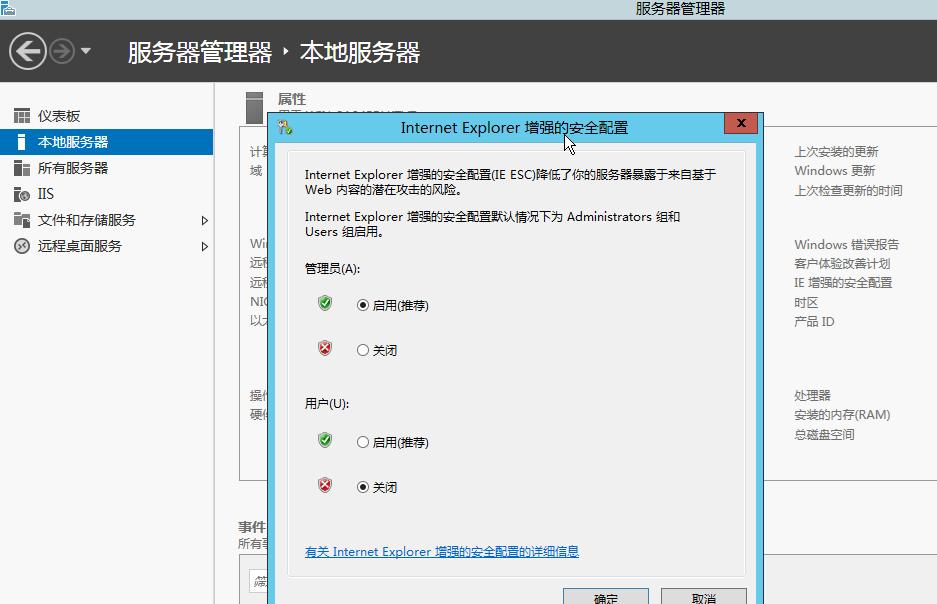Click 服务器管理器 breadcrumb title
This screenshot has height=604, width=937.
[x=200, y=52]
